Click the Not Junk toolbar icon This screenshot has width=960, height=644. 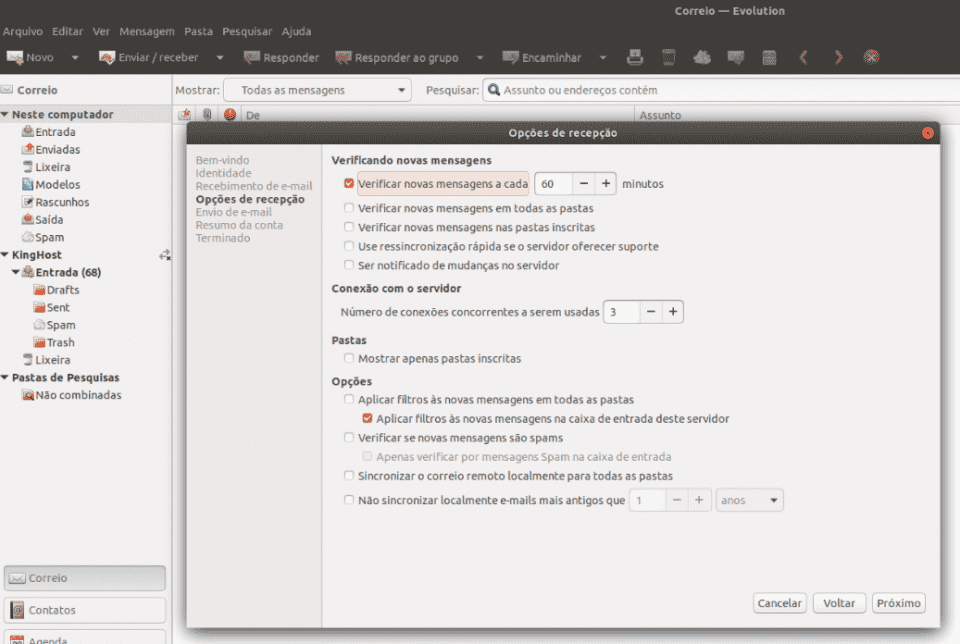[736, 57]
